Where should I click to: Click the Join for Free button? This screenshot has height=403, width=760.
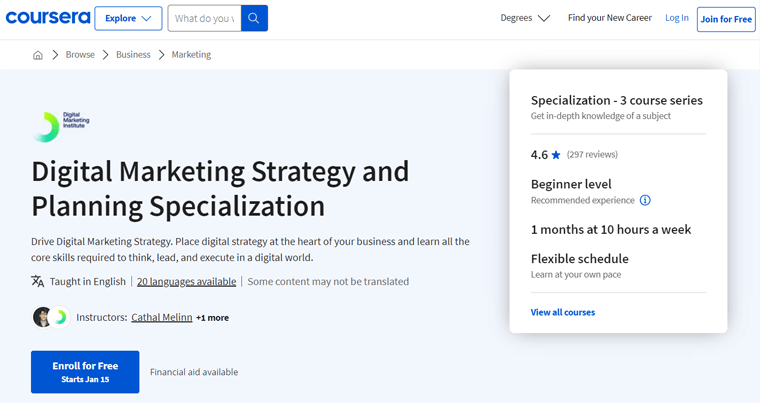click(726, 19)
